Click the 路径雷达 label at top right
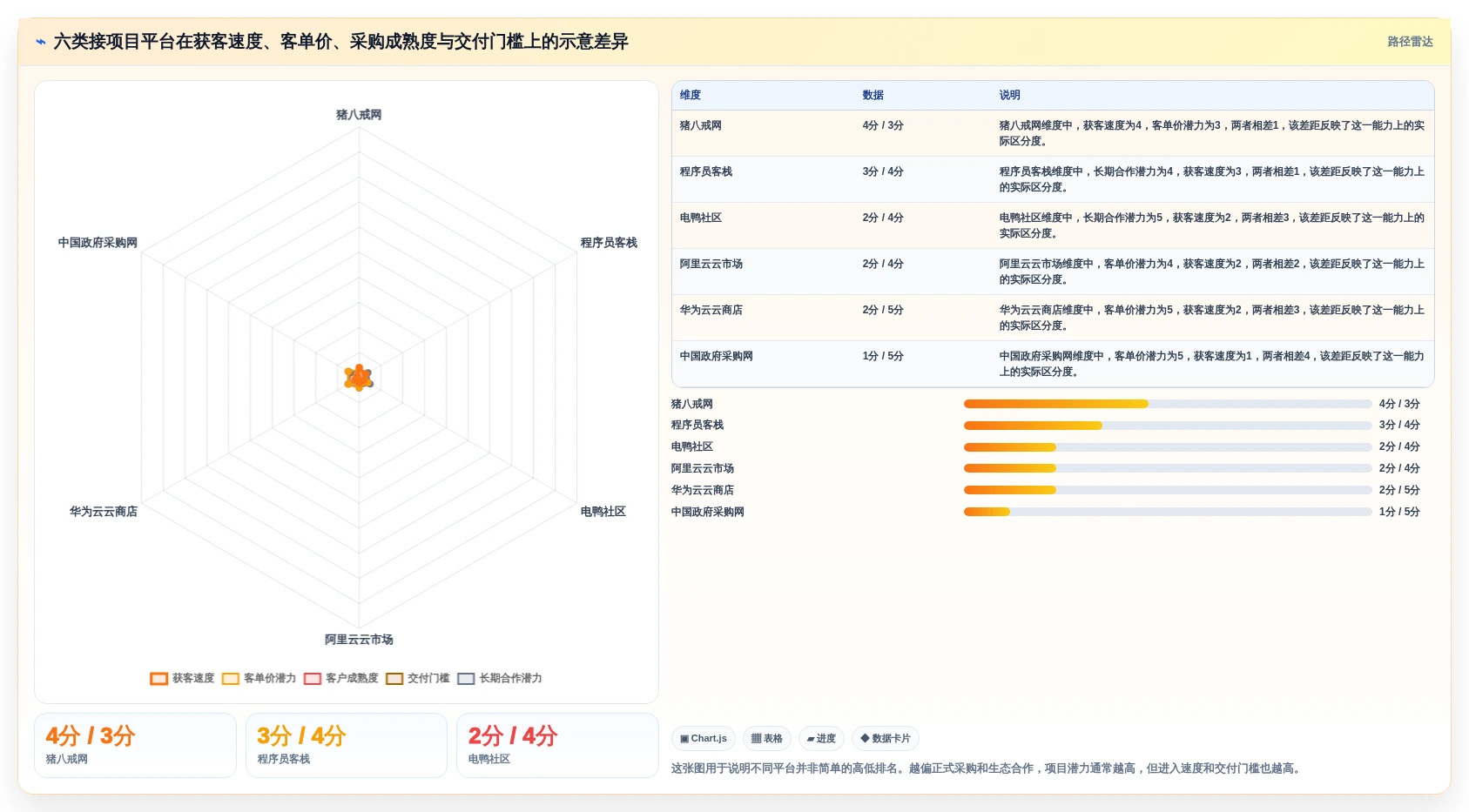 tap(1410, 42)
